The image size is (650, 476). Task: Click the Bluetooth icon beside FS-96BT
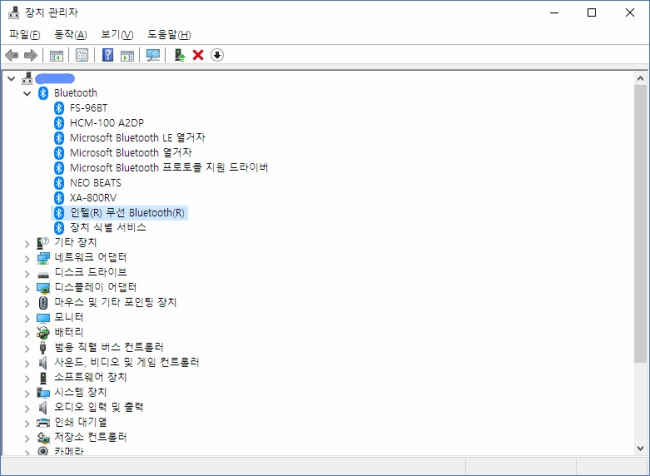coord(59,108)
